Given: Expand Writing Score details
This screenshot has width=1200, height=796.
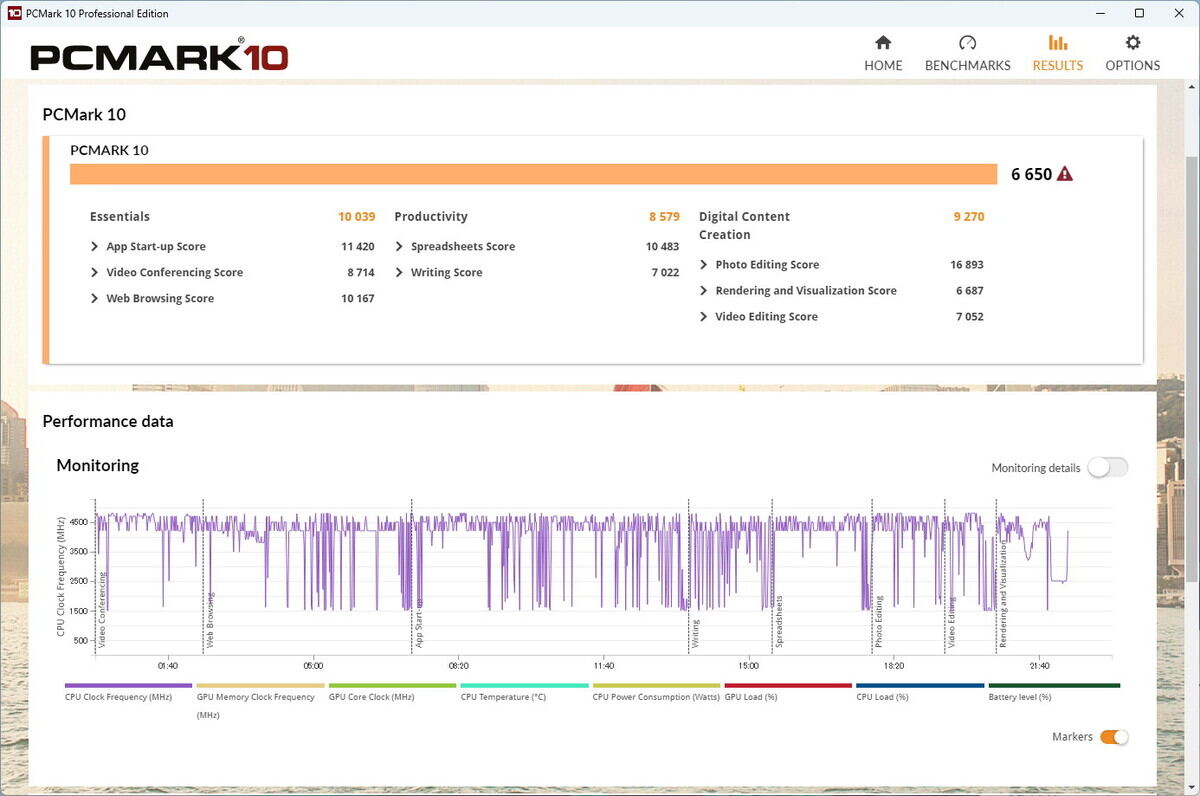Looking at the screenshot, I should tap(399, 273).
